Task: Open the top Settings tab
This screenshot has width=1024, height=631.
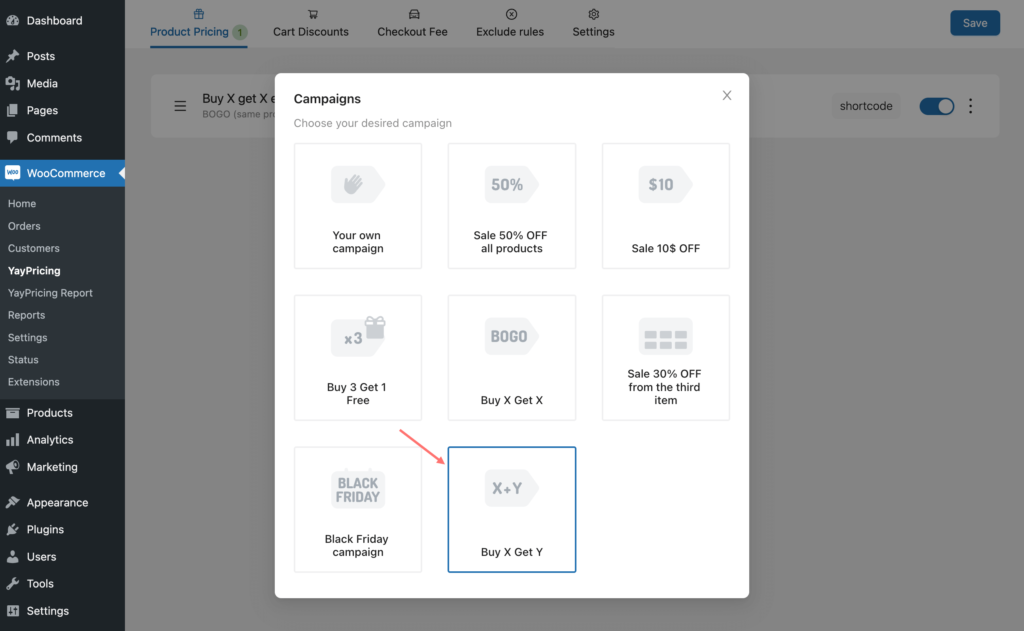Action: (x=594, y=24)
